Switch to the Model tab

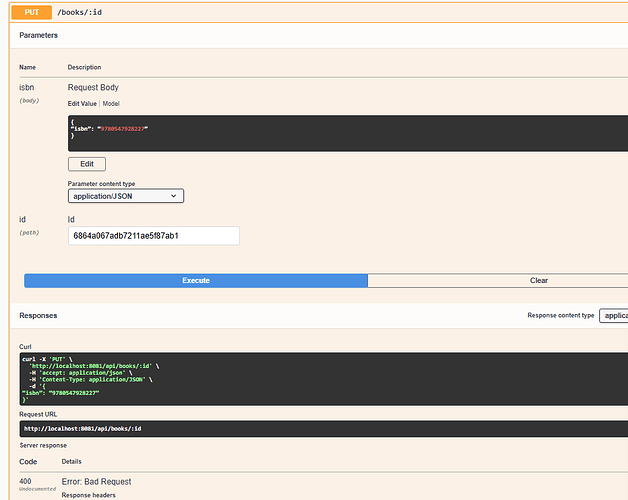tap(111, 103)
